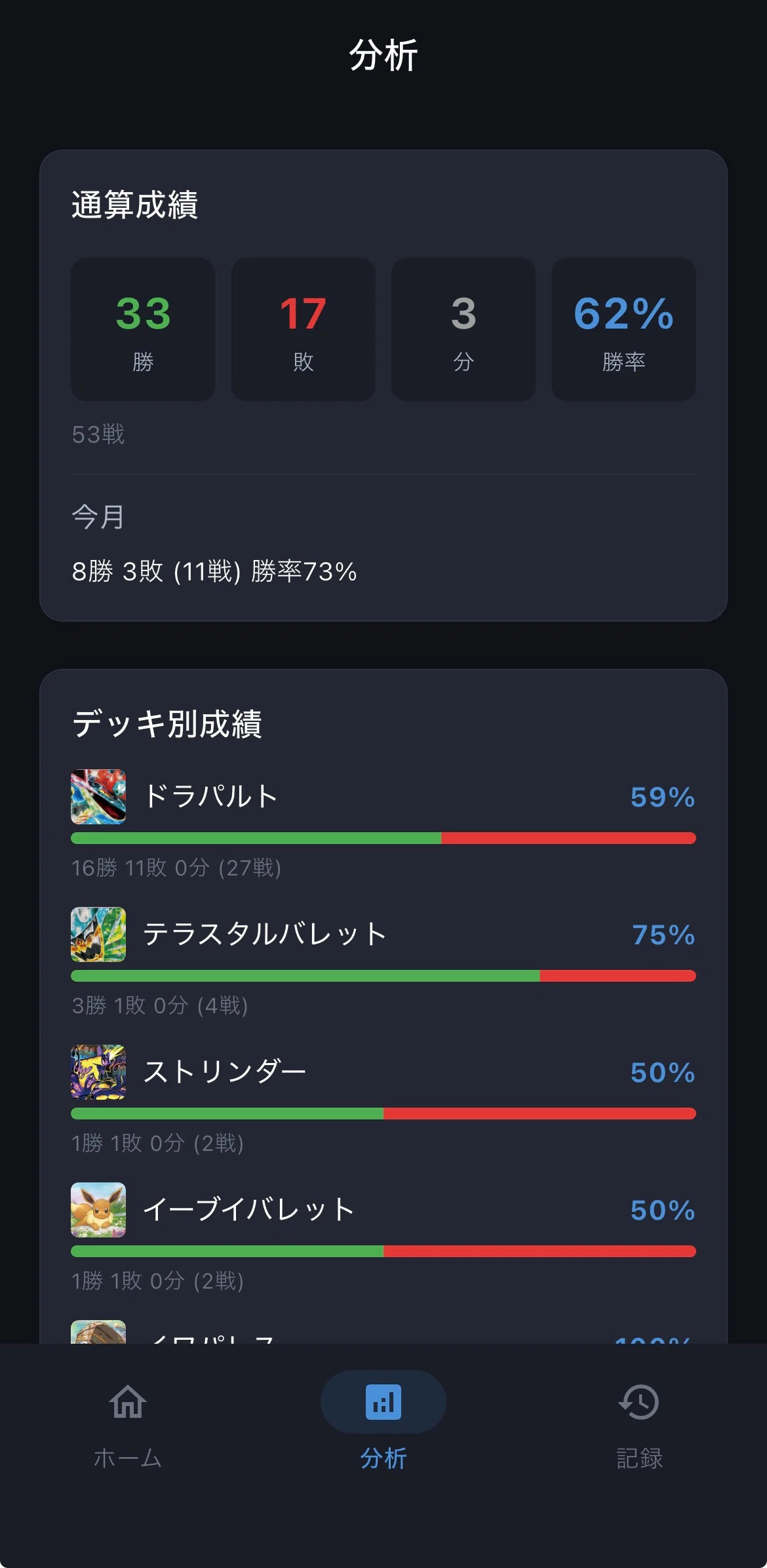Tap the 分析 chart icon
This screenshot has height=1568, width=767.
383,1401
